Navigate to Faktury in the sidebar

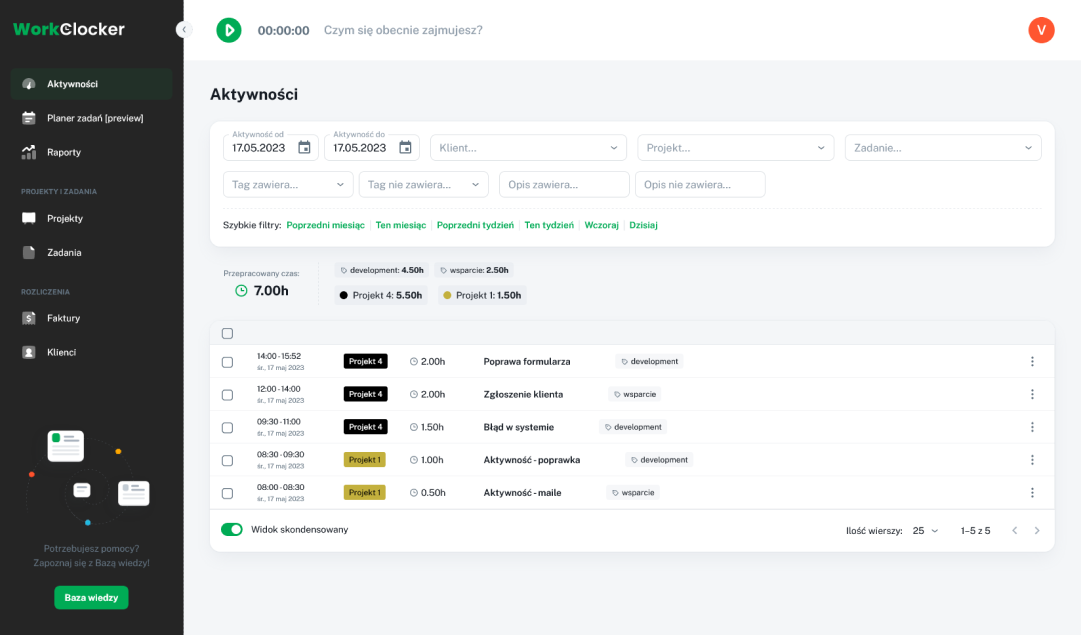coord(63,318)
